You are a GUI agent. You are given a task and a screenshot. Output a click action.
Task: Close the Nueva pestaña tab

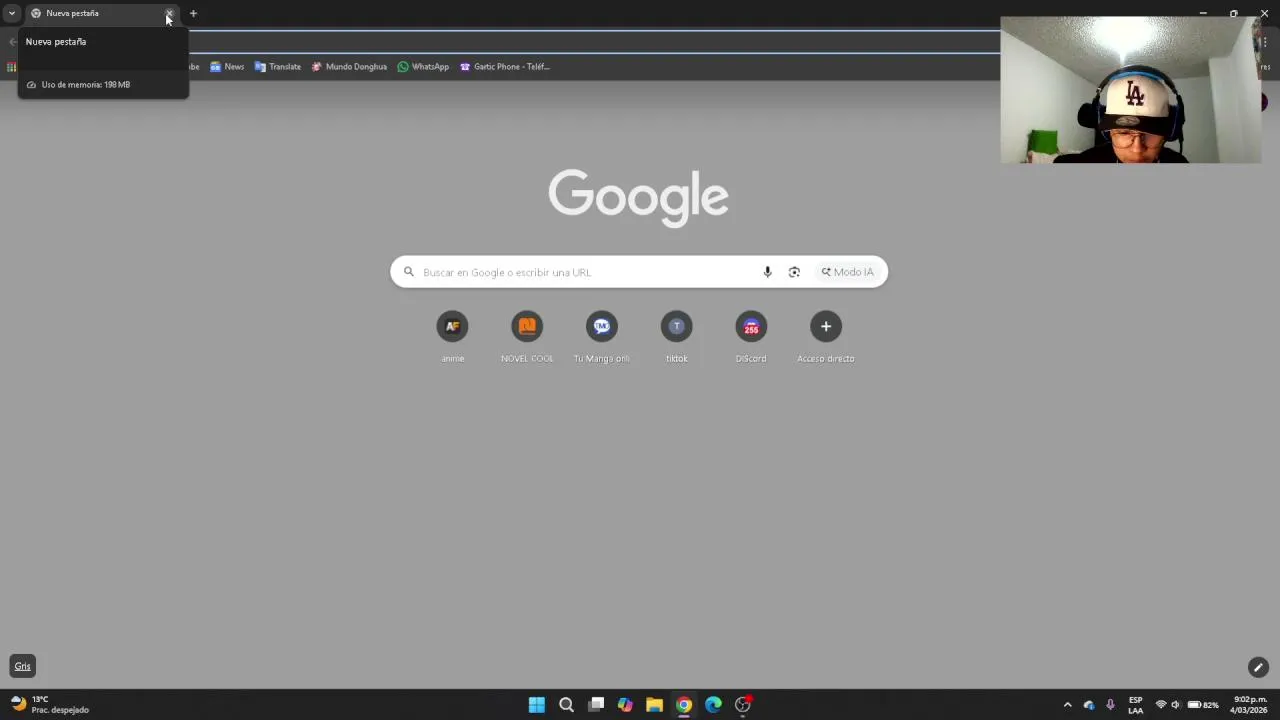(x=169, y=13)
